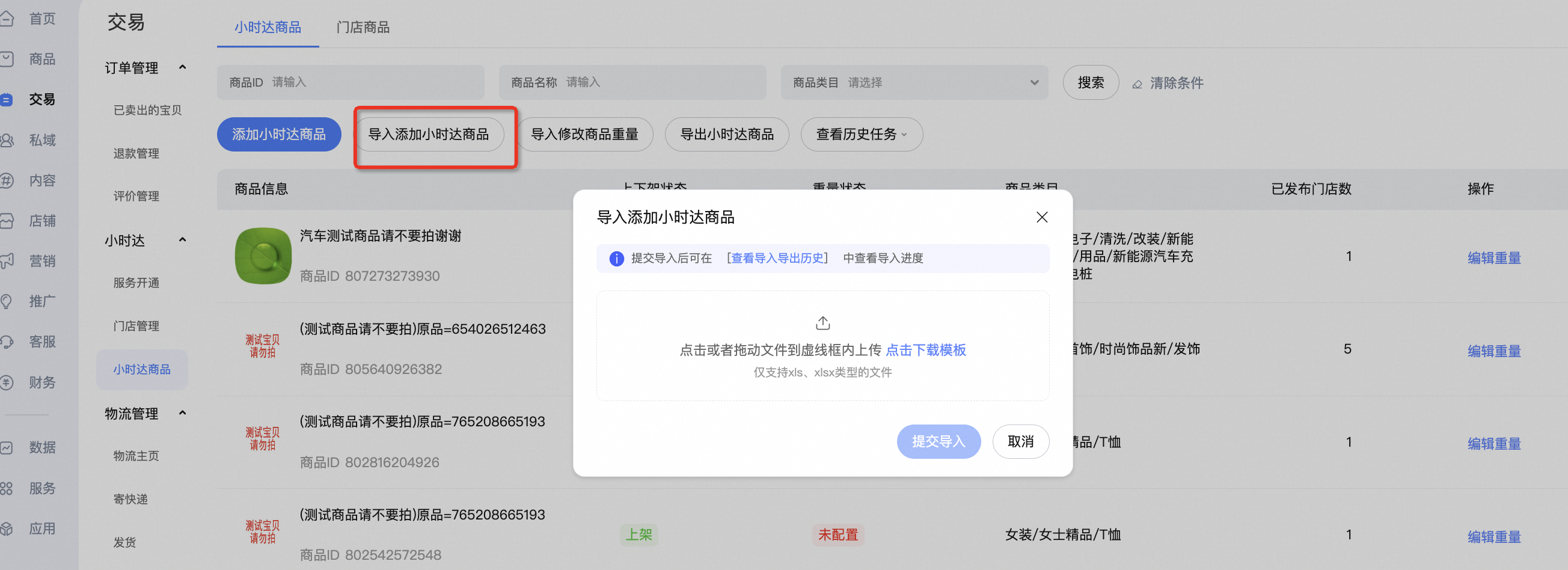Open the 数据 chart icon
The width and height of the screenshot is (1568, 570).
6,447
